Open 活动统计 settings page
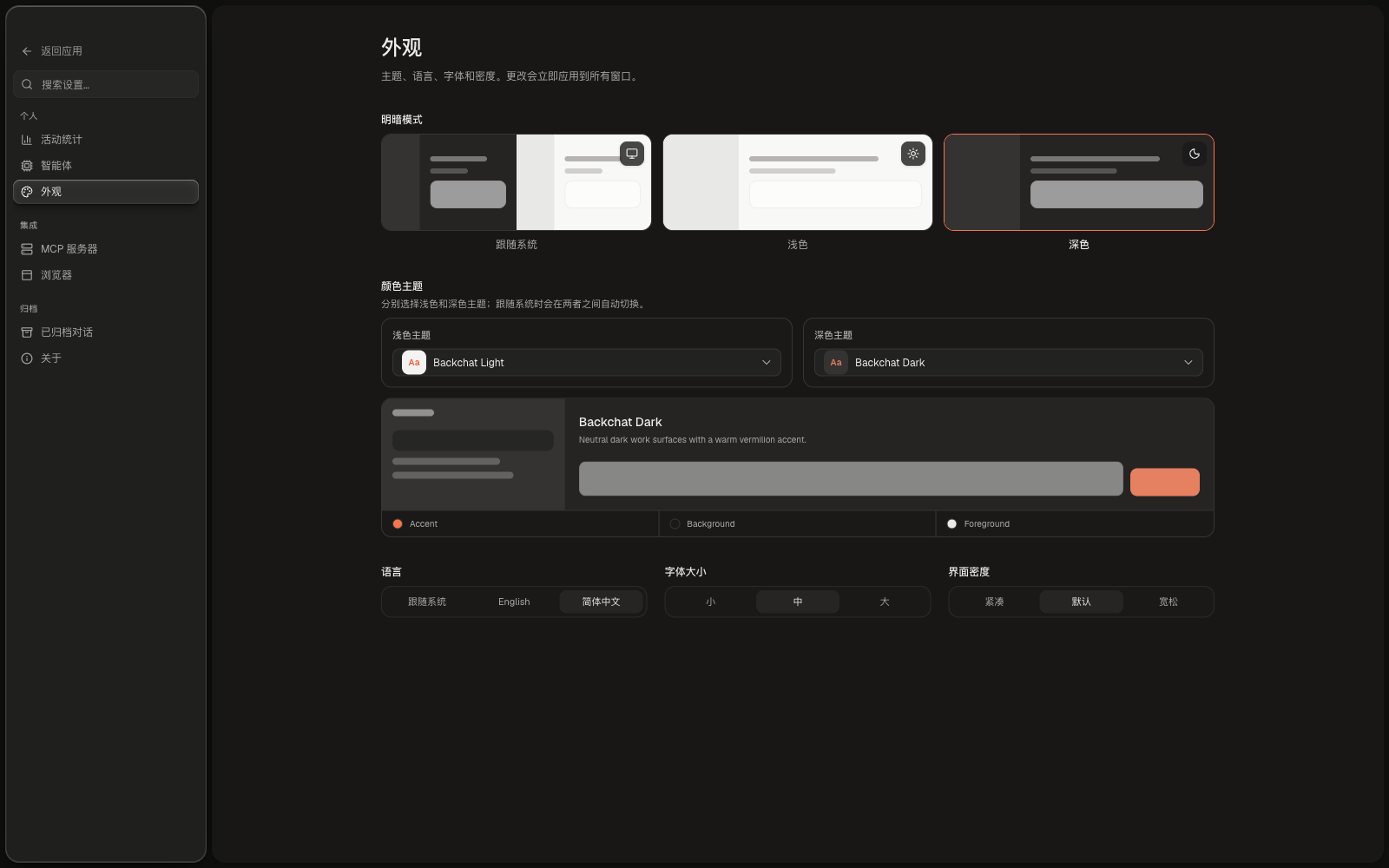 [x=106, y=140]
